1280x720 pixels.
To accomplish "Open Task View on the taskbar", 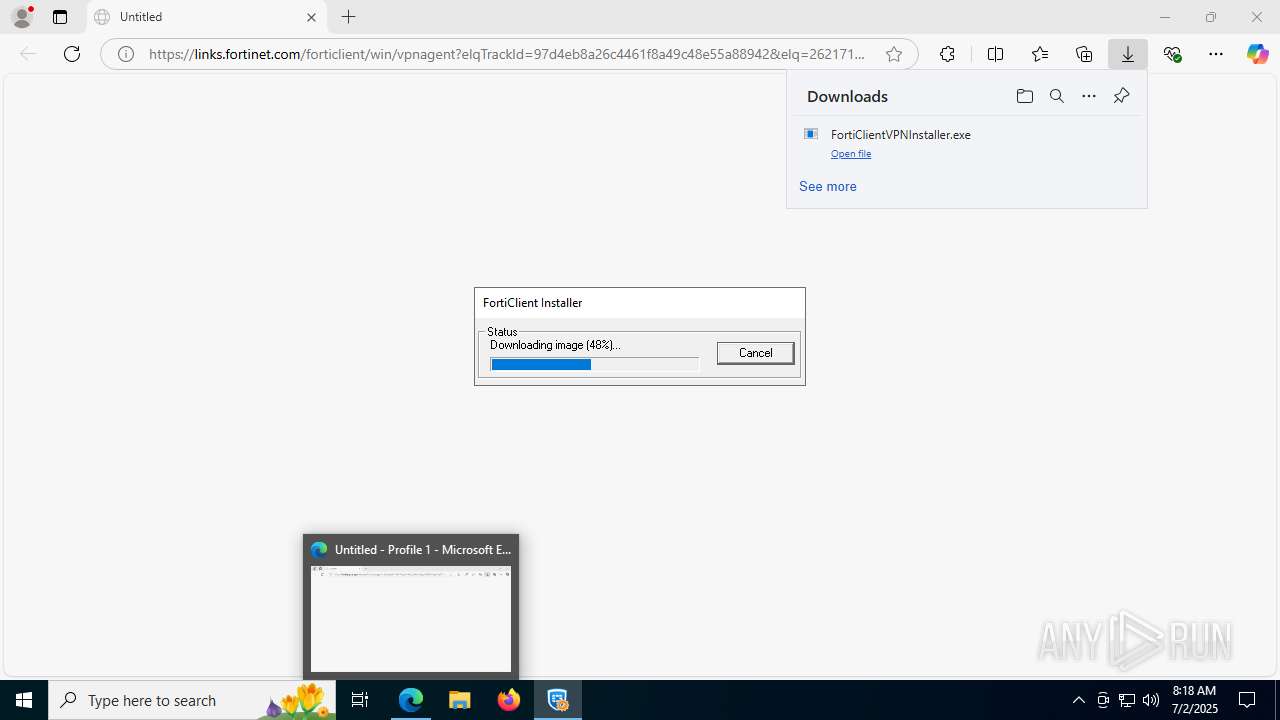I will [360, 700].
